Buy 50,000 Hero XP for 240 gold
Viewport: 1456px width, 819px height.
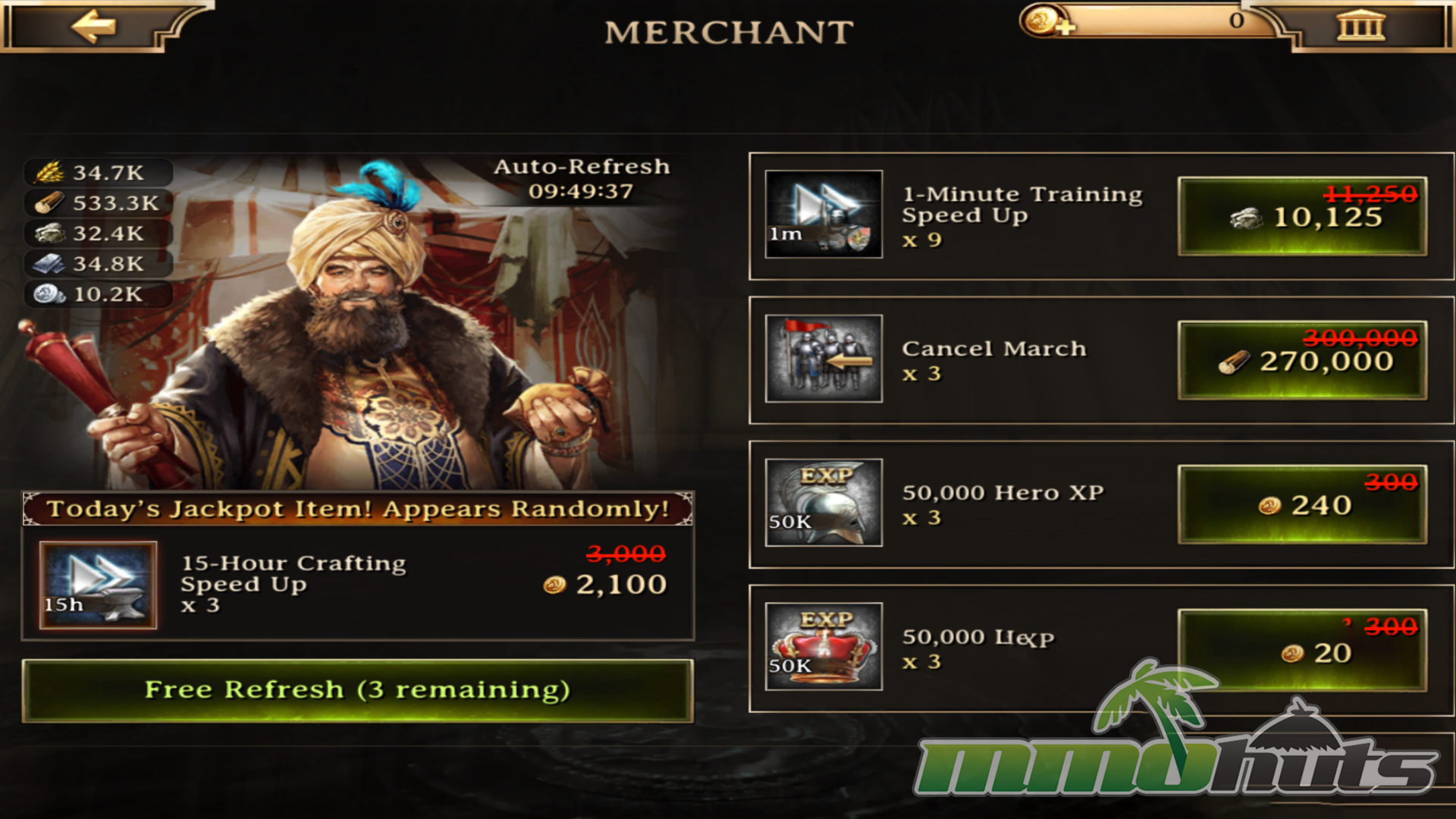click(x=1302, y=504)
